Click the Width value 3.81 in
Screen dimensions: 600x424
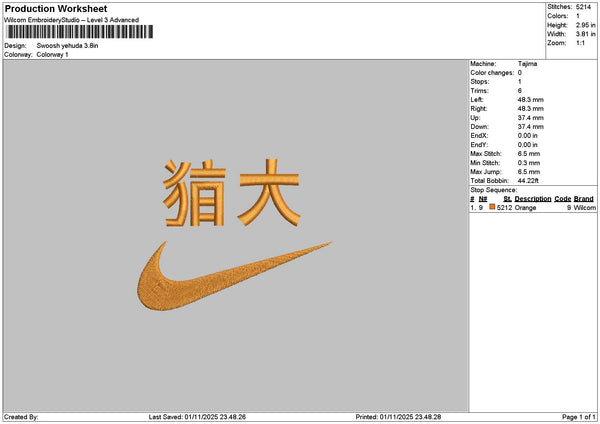click(x=585, y=34)
